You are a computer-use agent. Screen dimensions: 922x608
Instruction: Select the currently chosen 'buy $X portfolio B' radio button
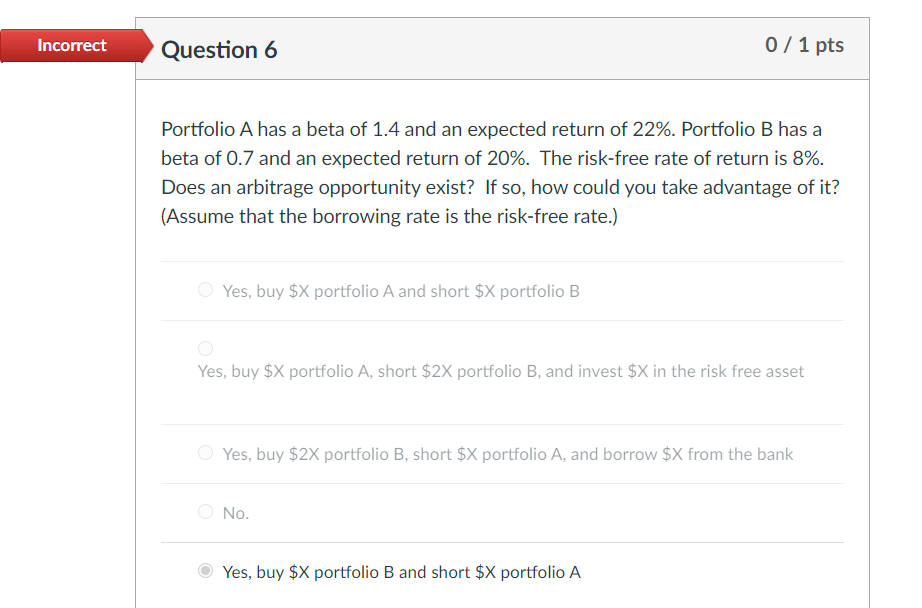205,570
